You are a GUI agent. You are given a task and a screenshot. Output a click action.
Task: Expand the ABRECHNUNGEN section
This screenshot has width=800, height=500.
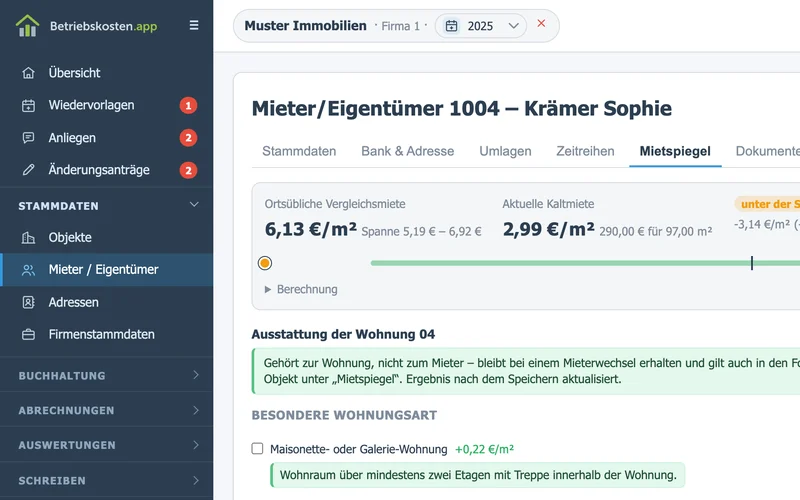[x=107, y=410]
